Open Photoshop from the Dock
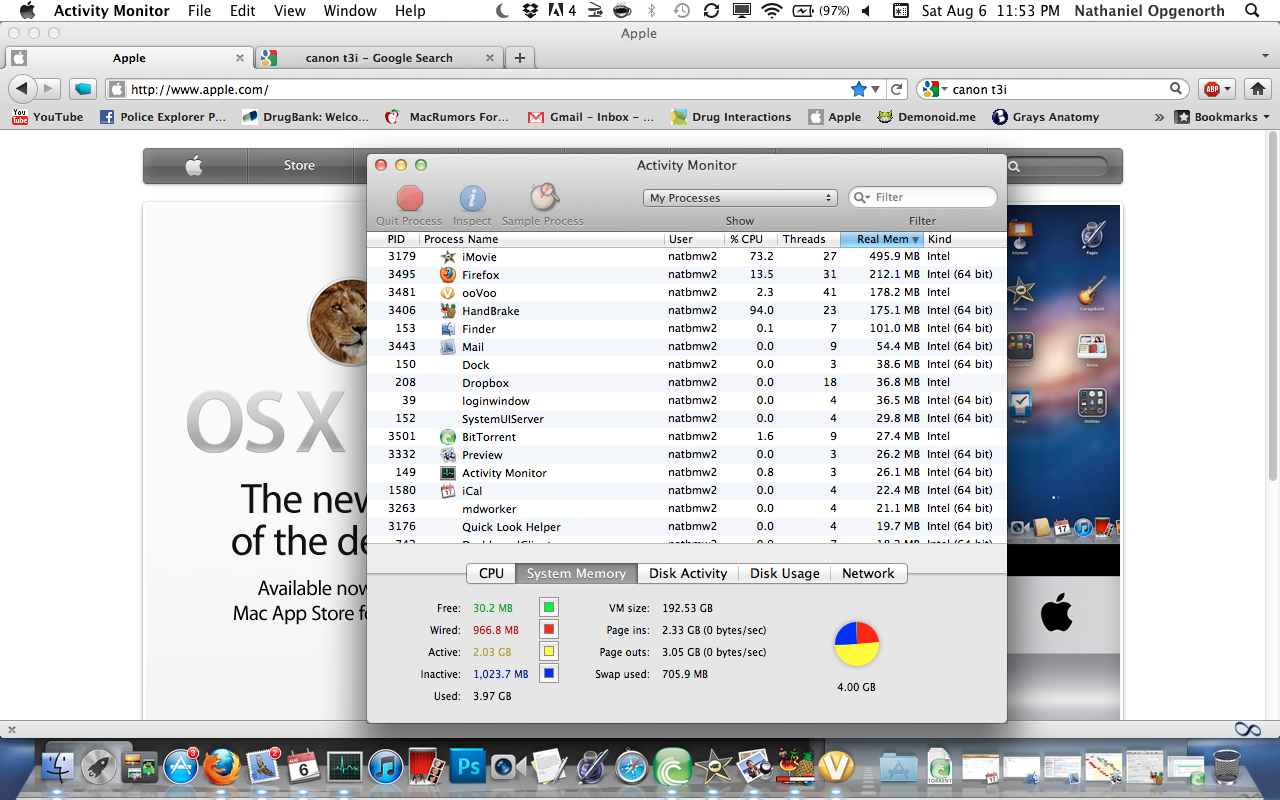Viewport: 1280px width, 800px height. click(x=467, y=767)
